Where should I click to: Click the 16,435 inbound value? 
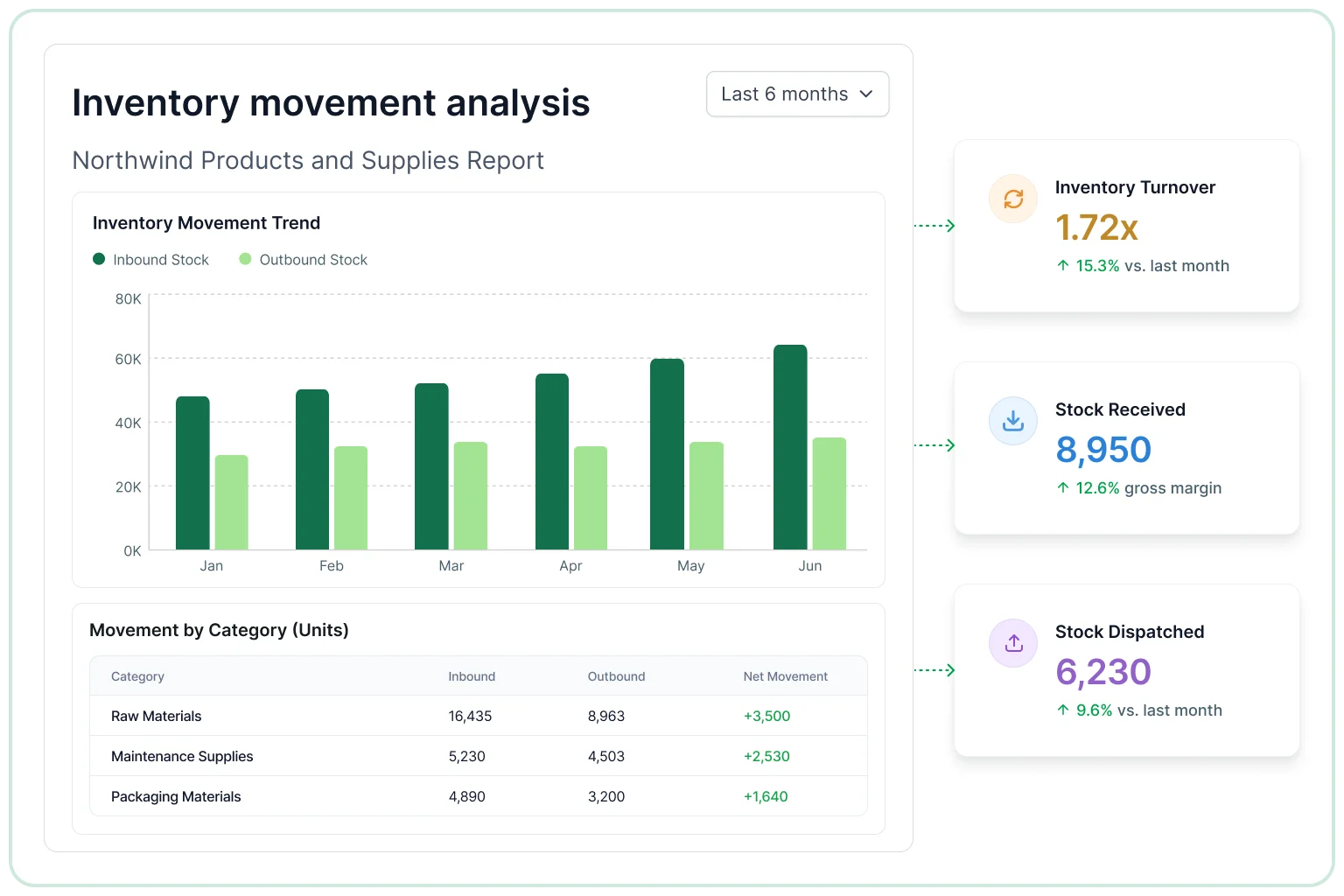coord(470,716)
